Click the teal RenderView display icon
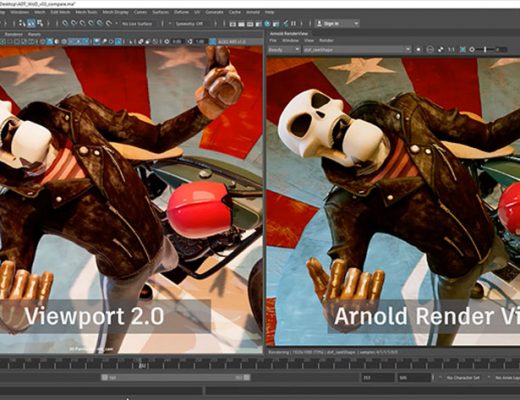 (463, 50)
